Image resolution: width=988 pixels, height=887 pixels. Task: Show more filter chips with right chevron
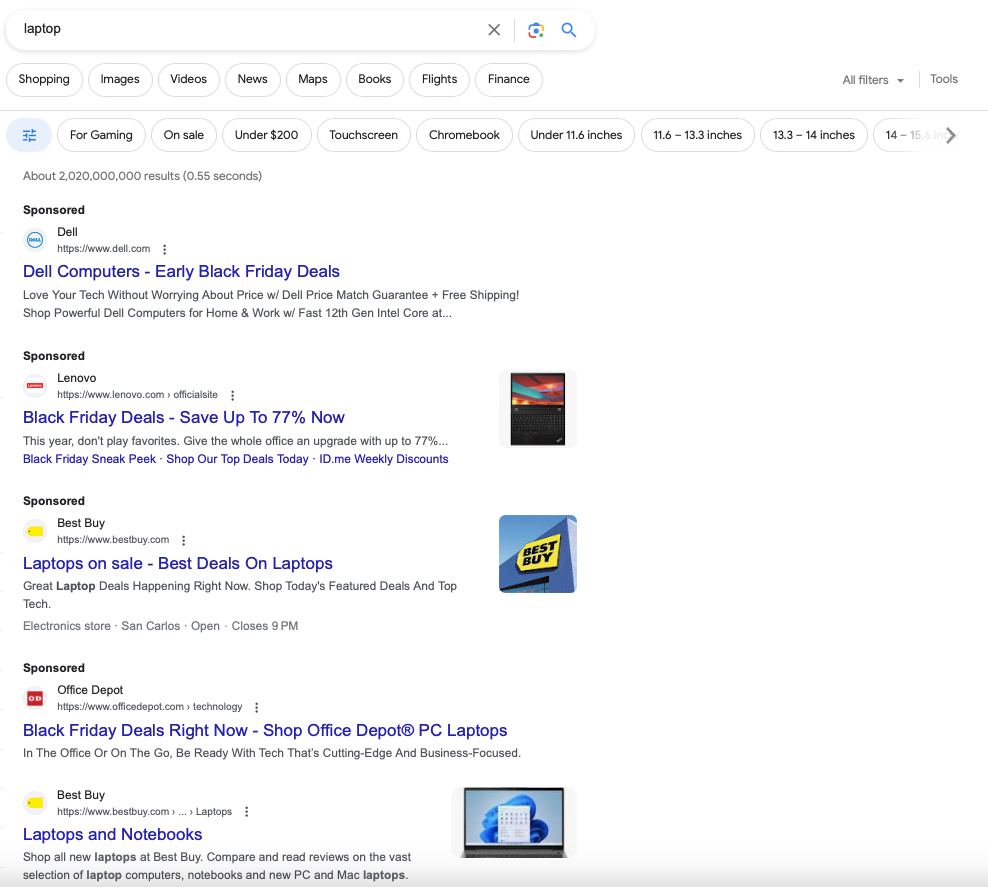[950, 135]
